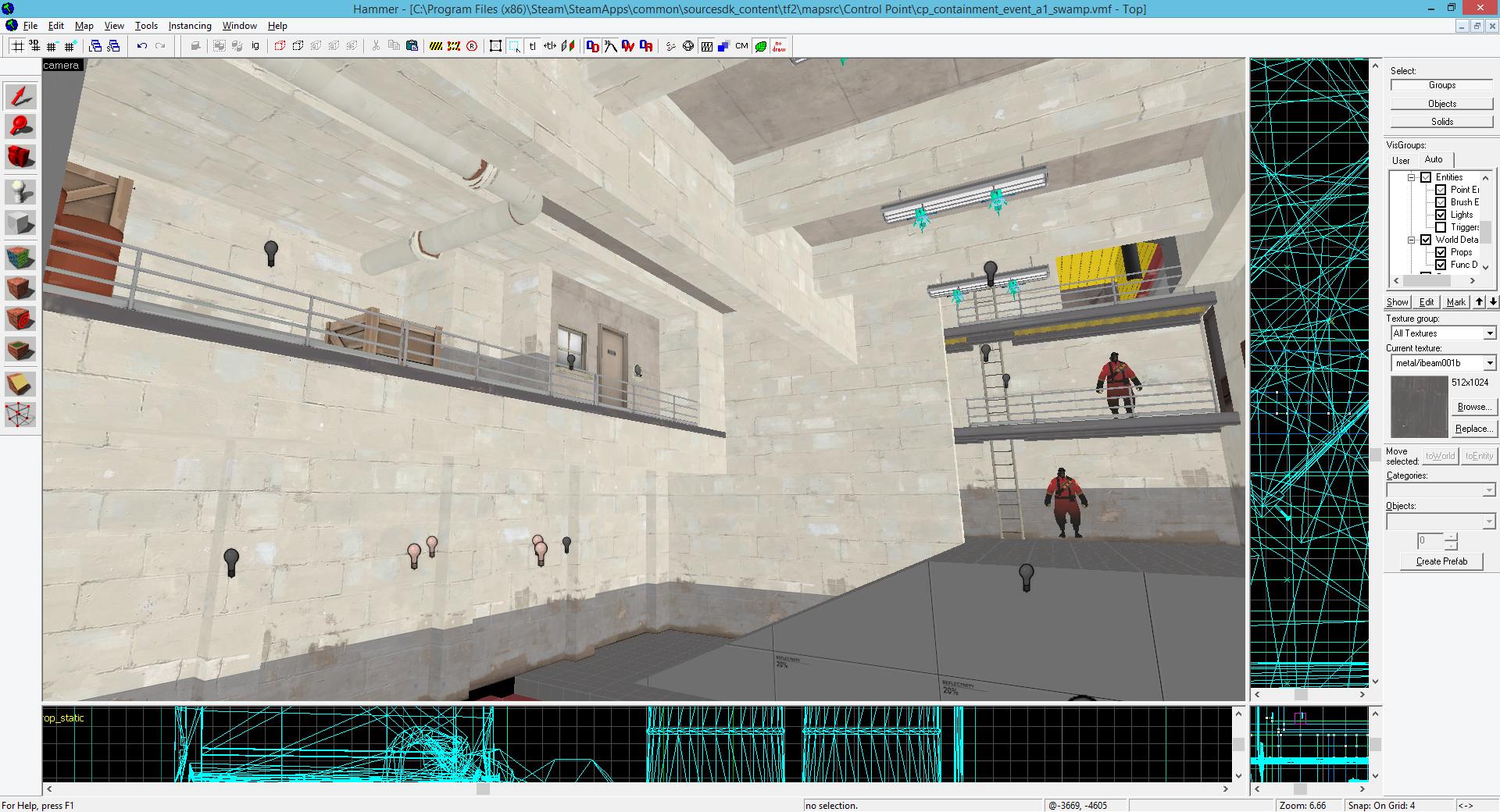
Task: Collapse the World Detail tree node
Action: 1412,240
